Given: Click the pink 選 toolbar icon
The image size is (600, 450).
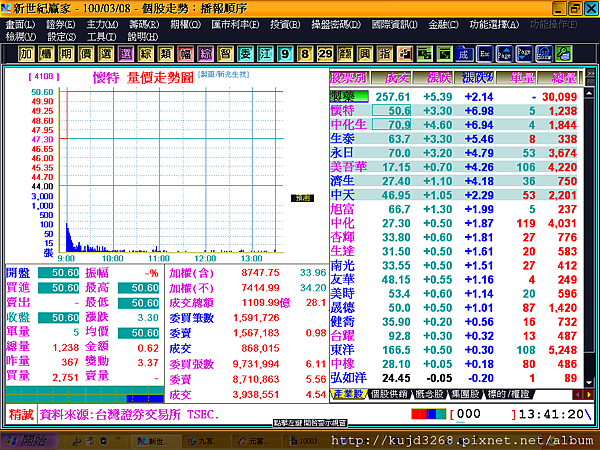Looking at the screenshot, I should click(x=126, y=54).
